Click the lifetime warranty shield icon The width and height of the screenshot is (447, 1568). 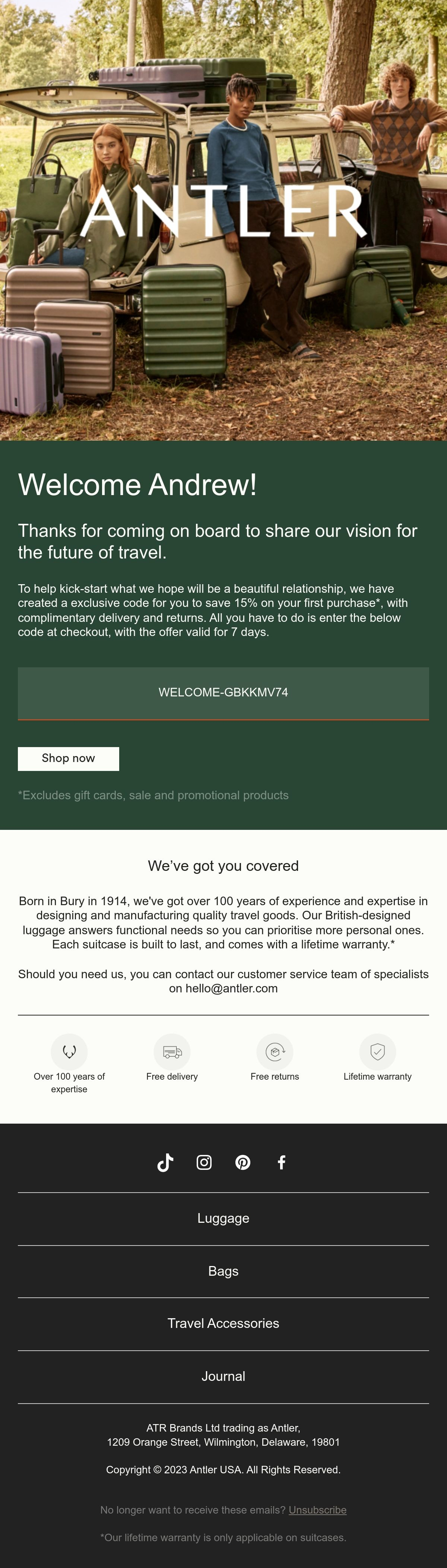click(378, 1051)
